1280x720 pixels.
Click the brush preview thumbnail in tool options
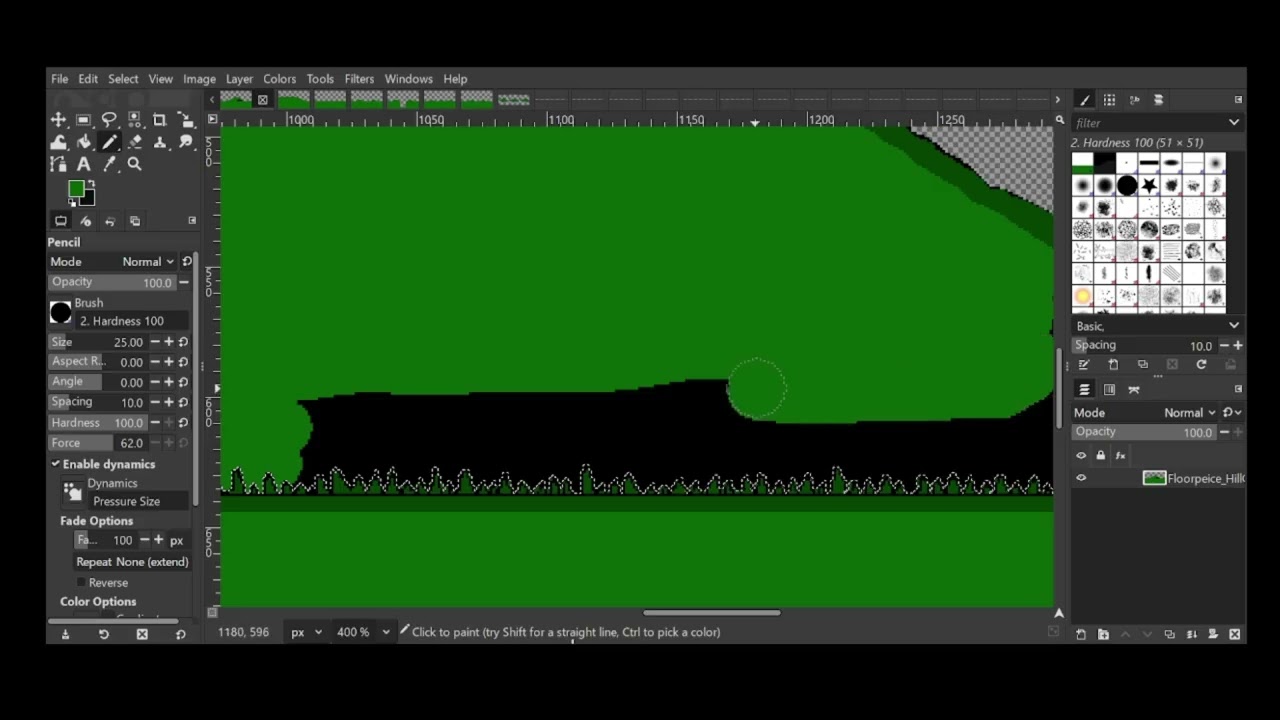click(x=61, y=313)
